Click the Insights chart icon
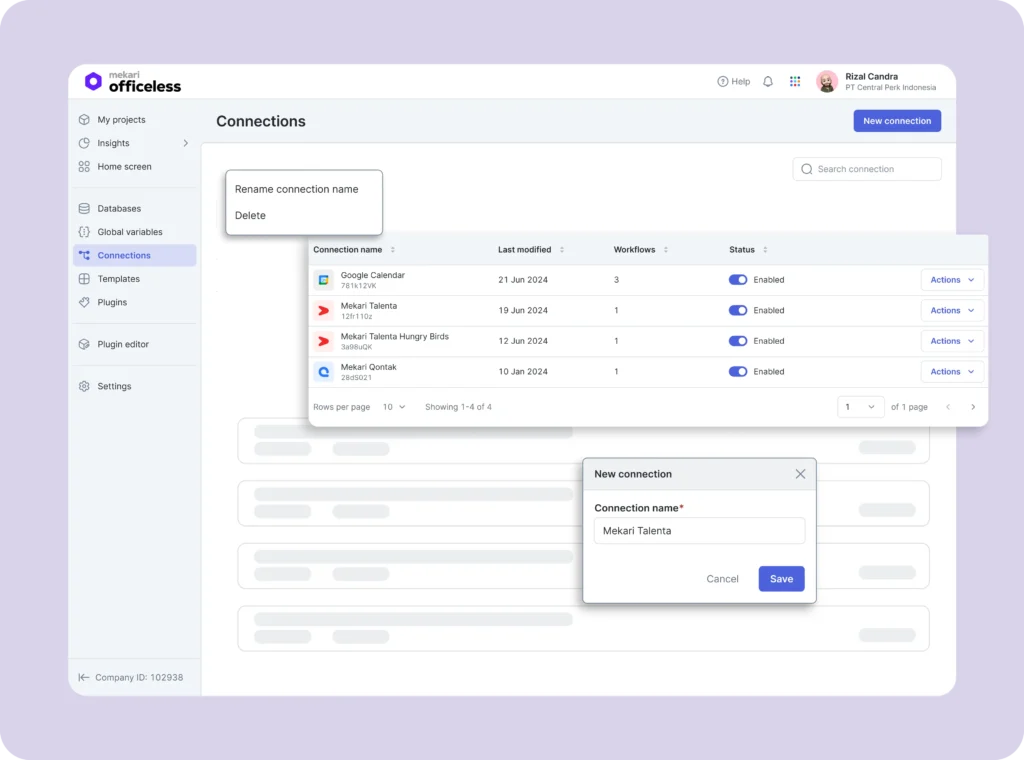Viewport: 1024px width, 760px height. coord(84,143)
